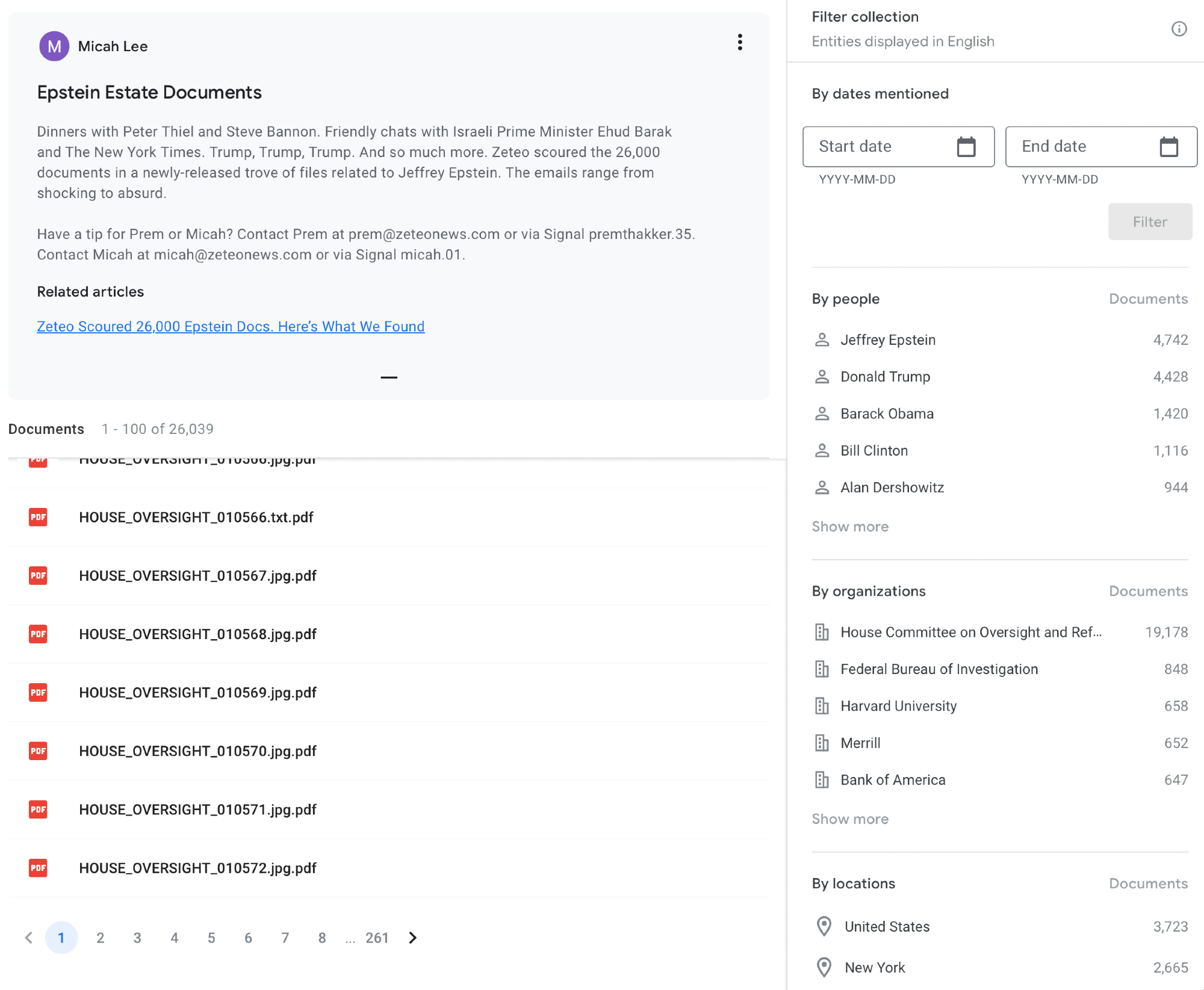This screenshot has height=990, width=1204.
Task: Open HOUSE_OVERSIGHT_010566.txt.pdf document
Action: [196, 518]
